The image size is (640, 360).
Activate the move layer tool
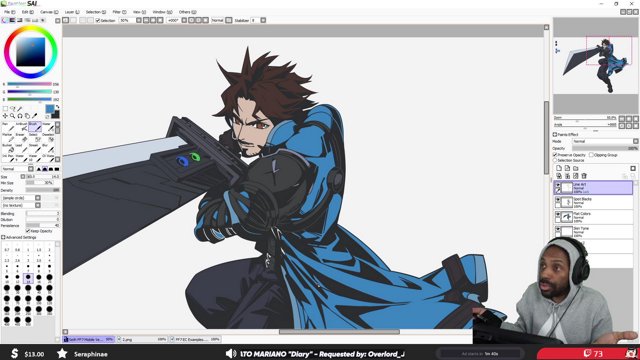click(5, 116)
